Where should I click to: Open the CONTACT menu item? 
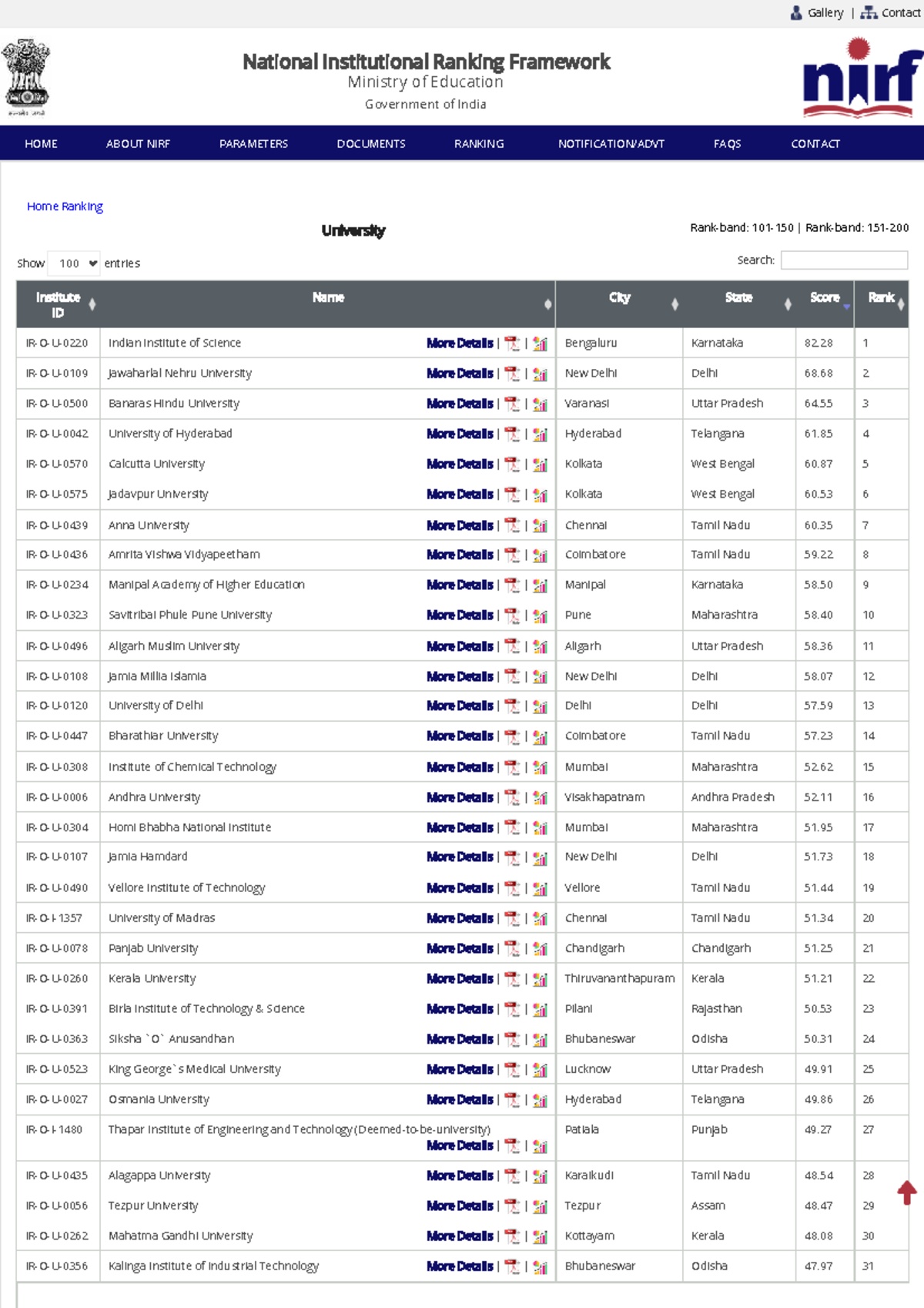(x=815, y=144)
